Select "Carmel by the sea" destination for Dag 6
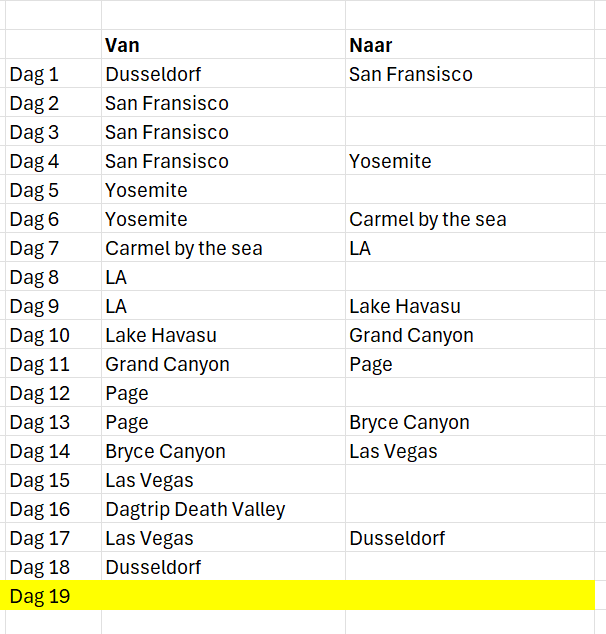 pos(427,219)
